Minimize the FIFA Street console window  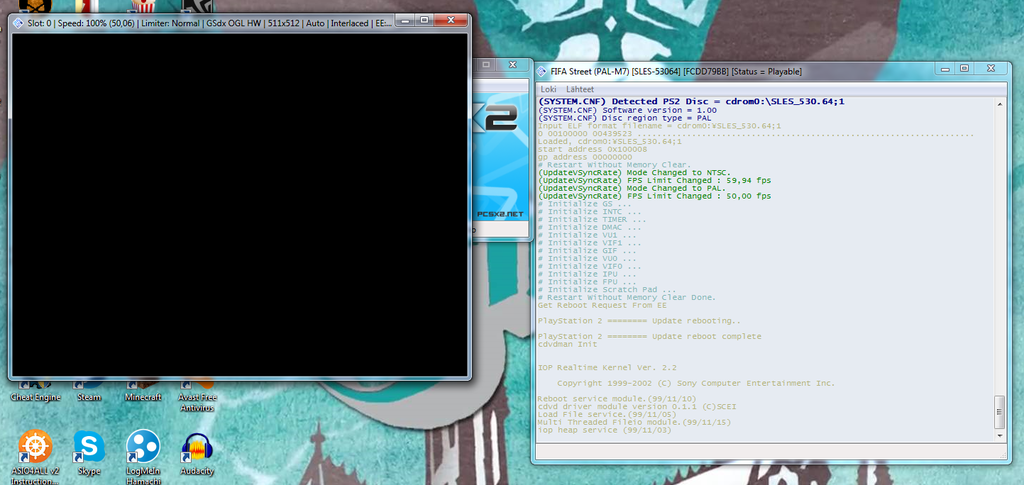click(945, 68)
